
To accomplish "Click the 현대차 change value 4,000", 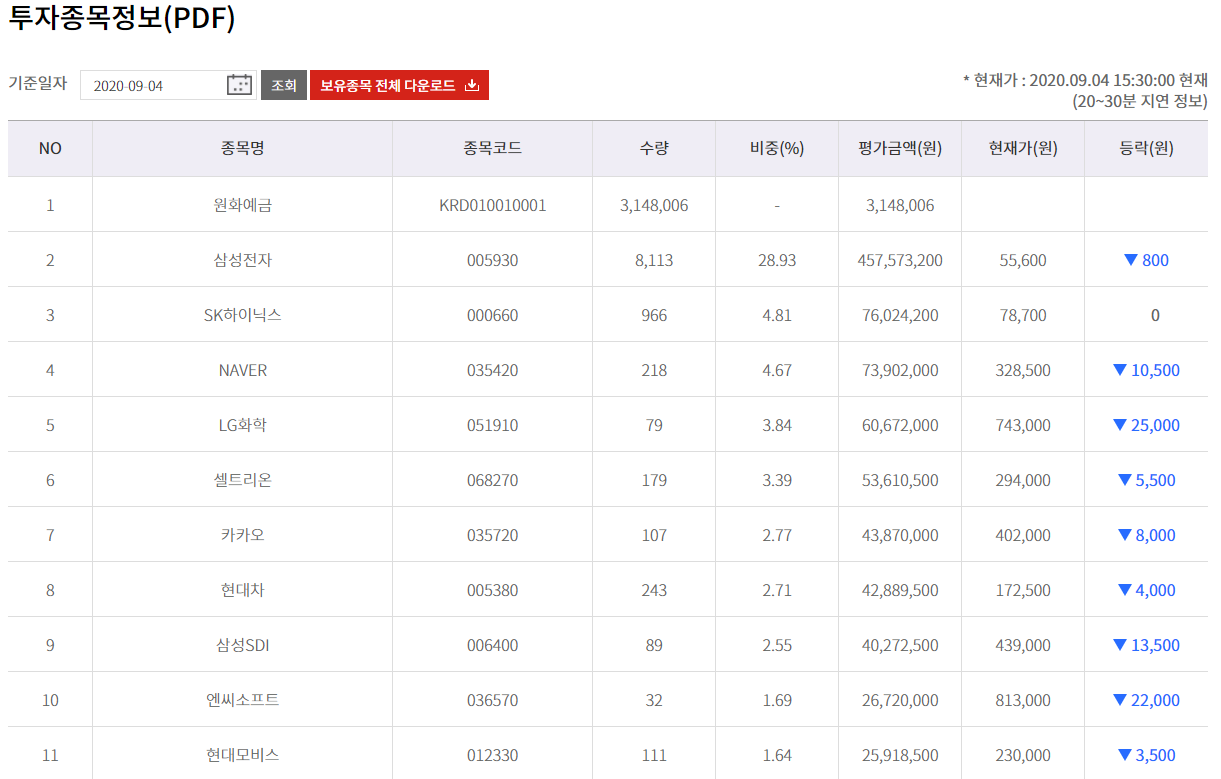I will (1146, 590).
